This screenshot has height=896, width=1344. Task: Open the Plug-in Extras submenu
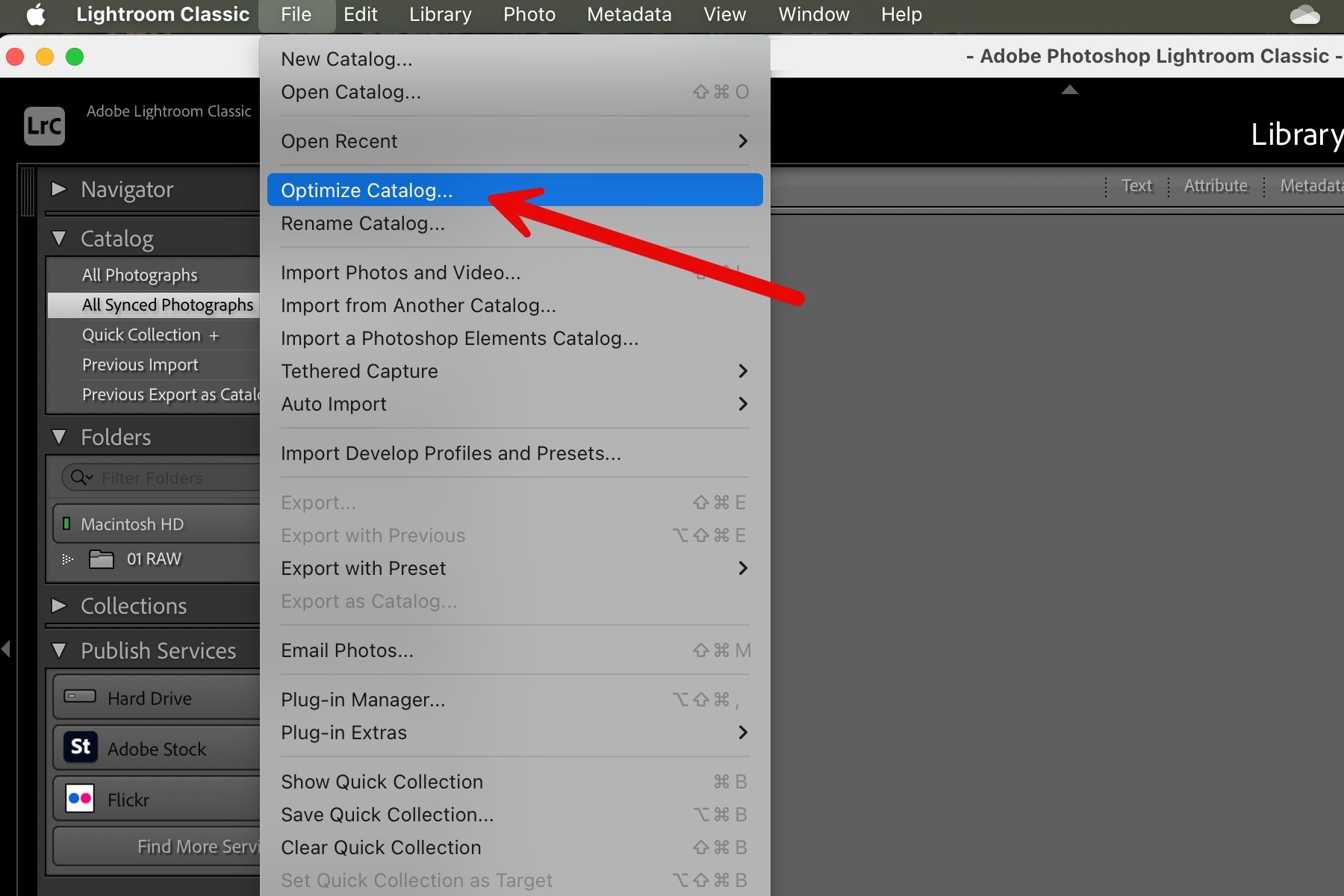pos(514,732)
